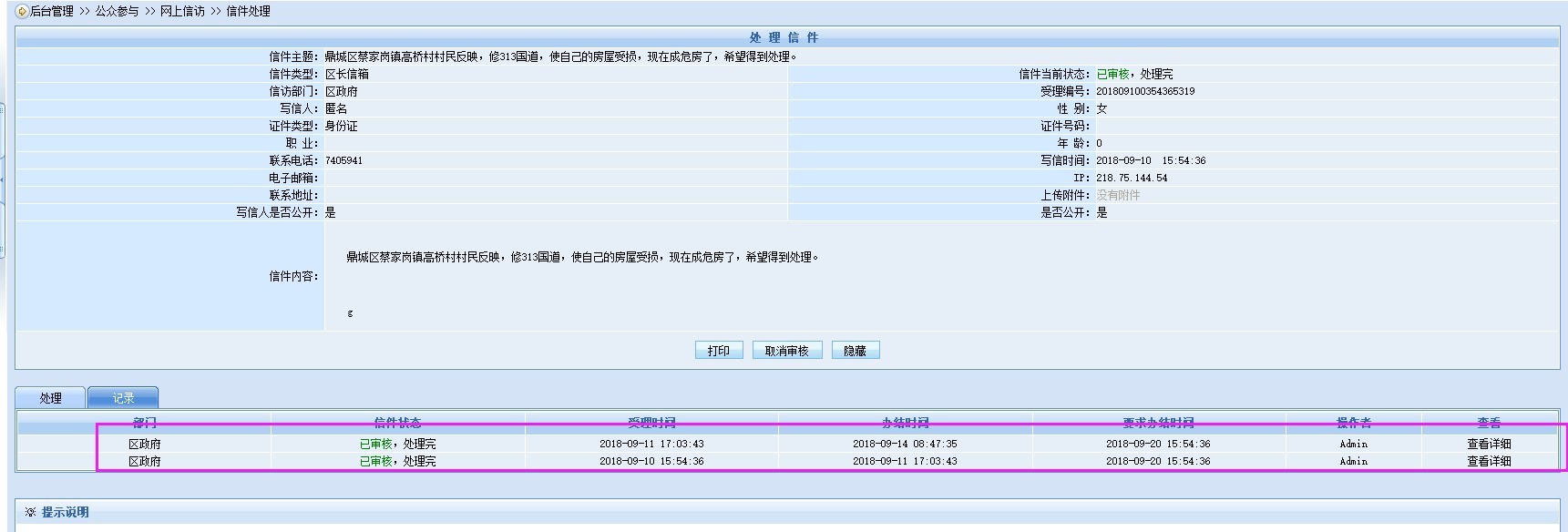
Task: Click the 取消审核 button
Action: click(786, 351)
